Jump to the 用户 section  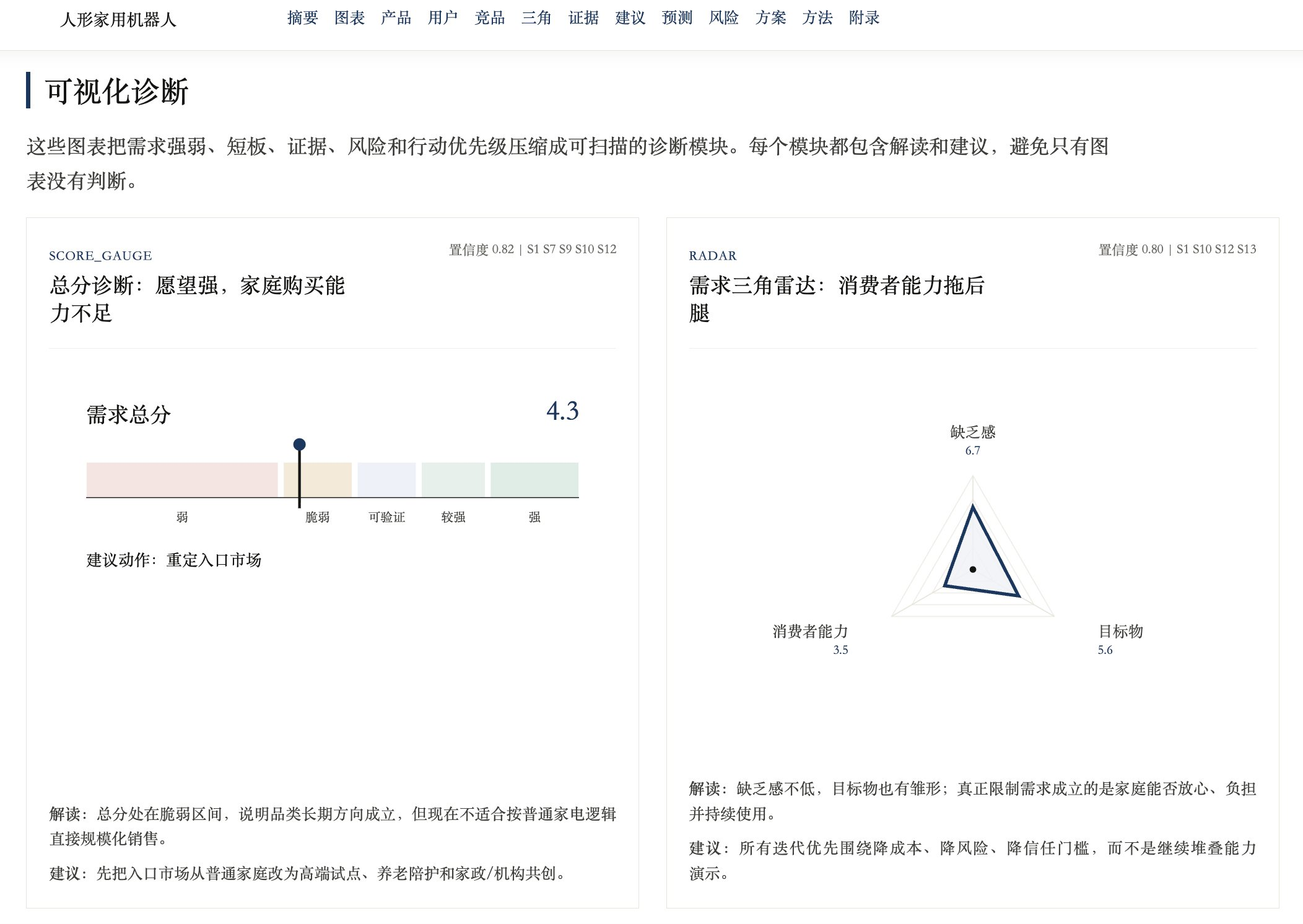pyautogui.click(x=443, y=18)
